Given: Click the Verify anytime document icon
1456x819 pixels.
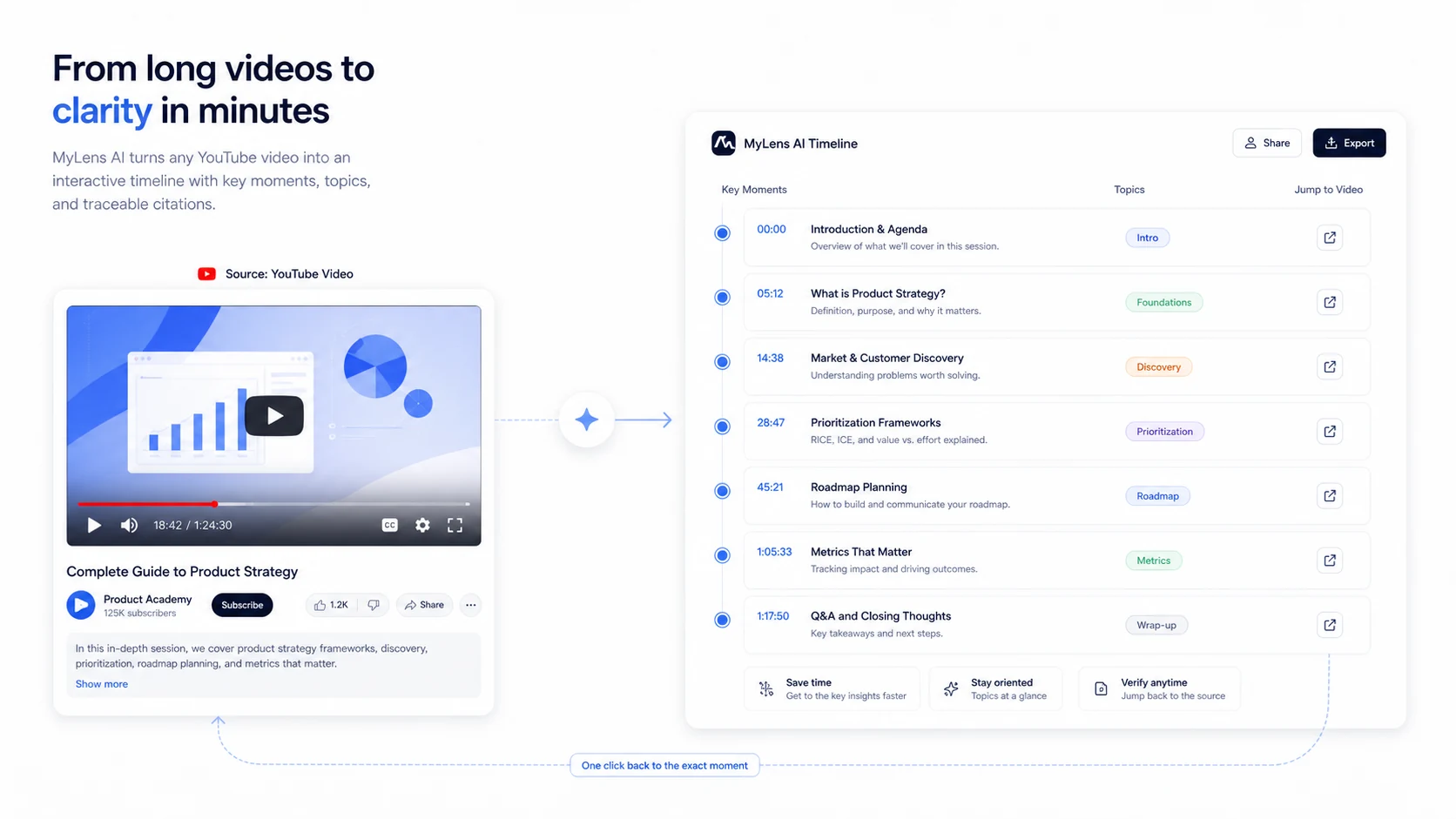Looking at the screenshot, I should pyautogui.click(x=1101, y=689).
